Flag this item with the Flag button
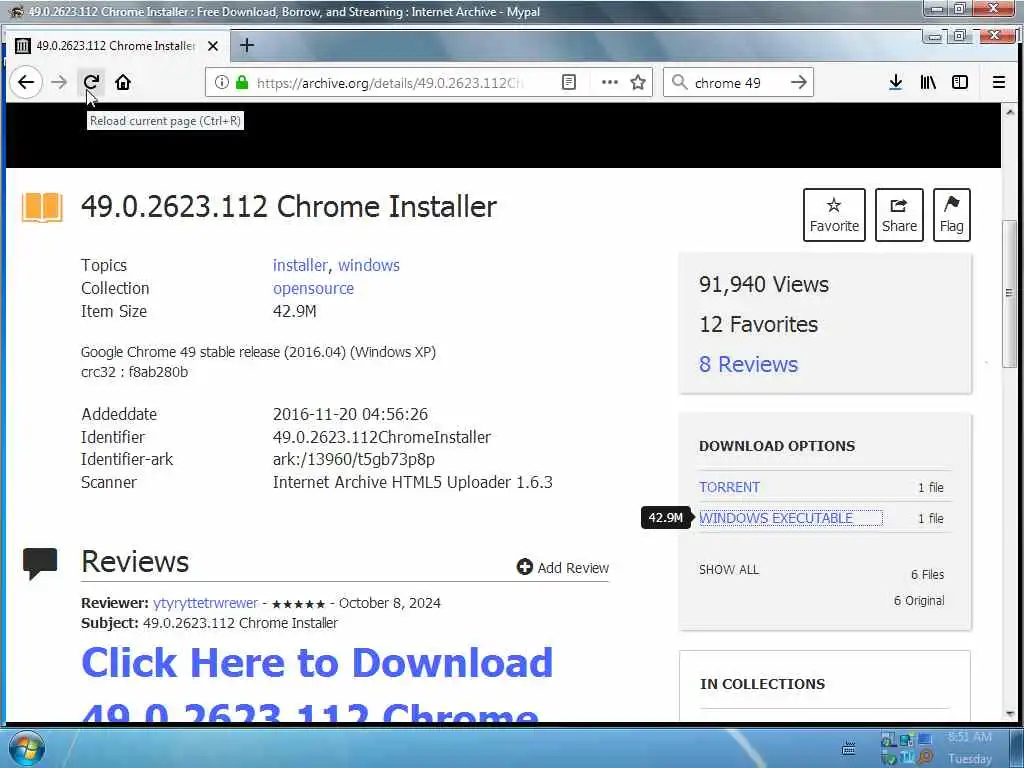1024x768 pixels. 952,215
